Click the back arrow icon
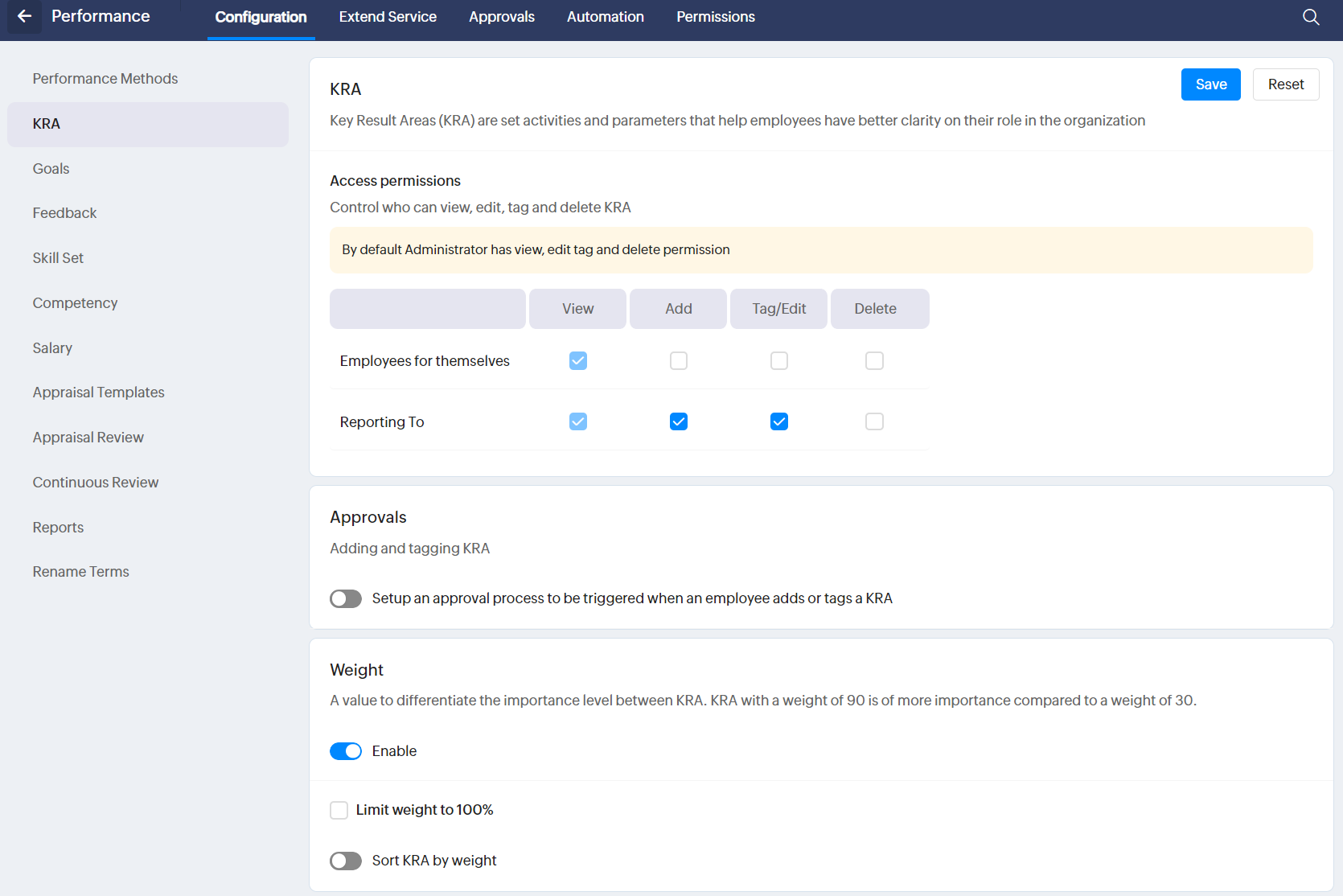Image resolution: width=1343 pixels, height=896 pixels. point(24,17)
